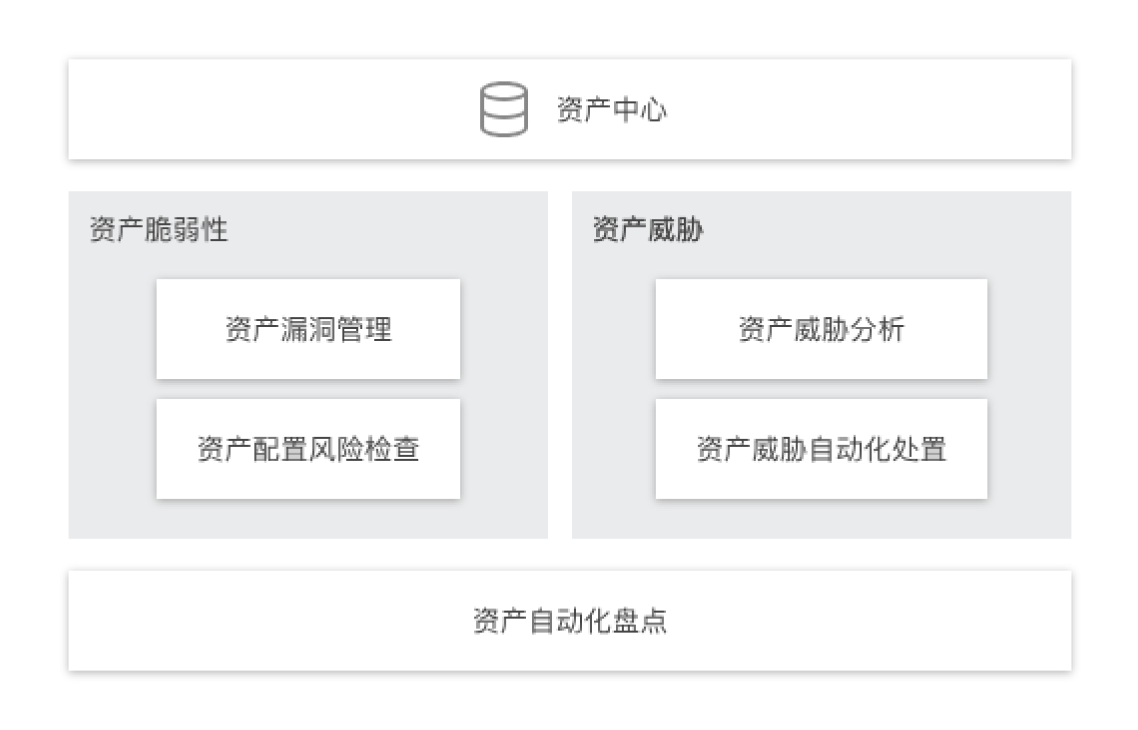Open the 资产配置风险检查 card
This screenshot has height=730, width=1138.
pyautogui.click(x=308, y=449)
